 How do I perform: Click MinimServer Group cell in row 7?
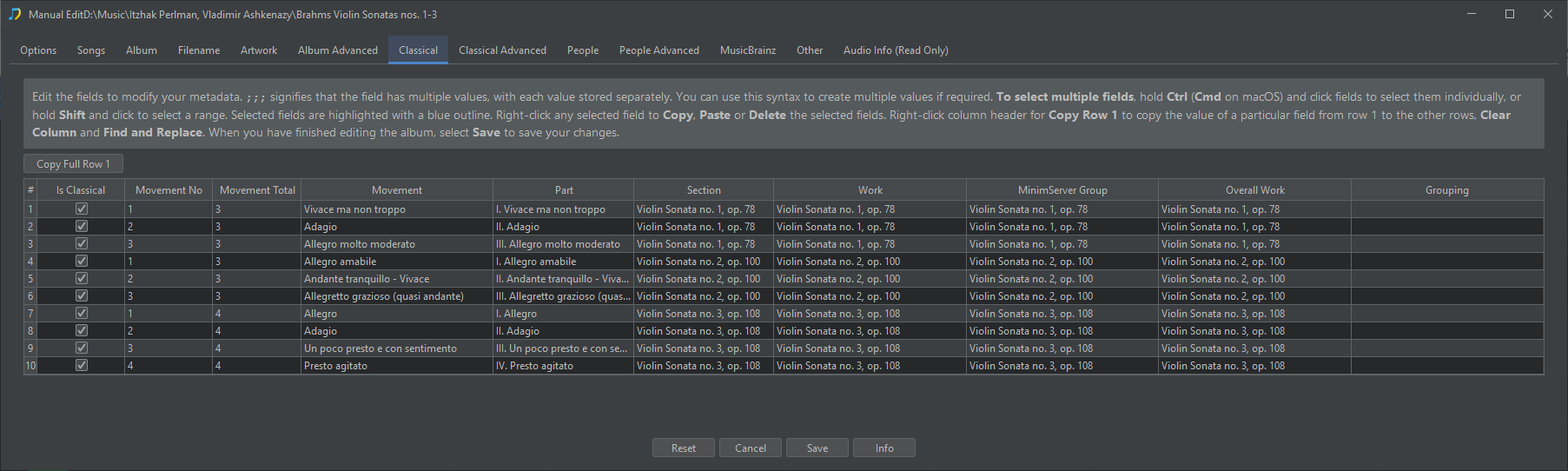(x=1062, y=314)
